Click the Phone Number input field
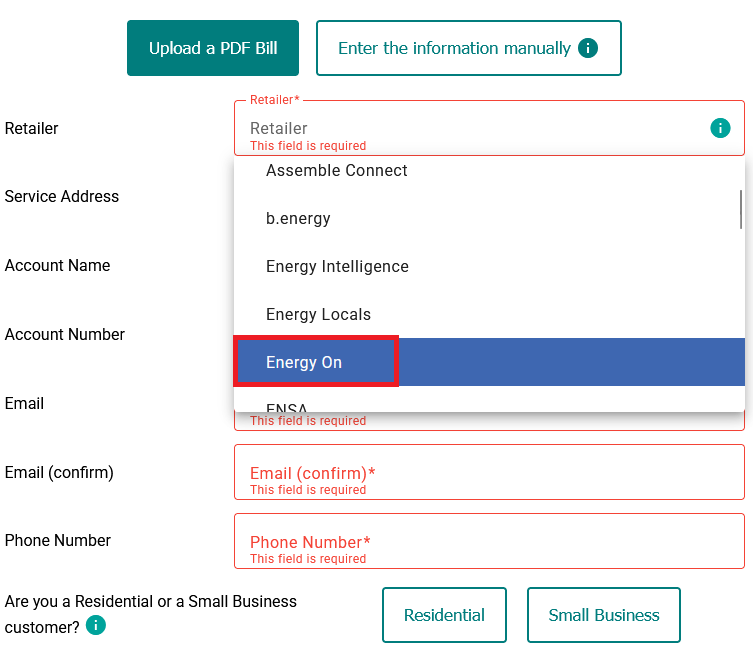This screenshot has width=753, height=652. pyautogui.click(x=489, y=541)
